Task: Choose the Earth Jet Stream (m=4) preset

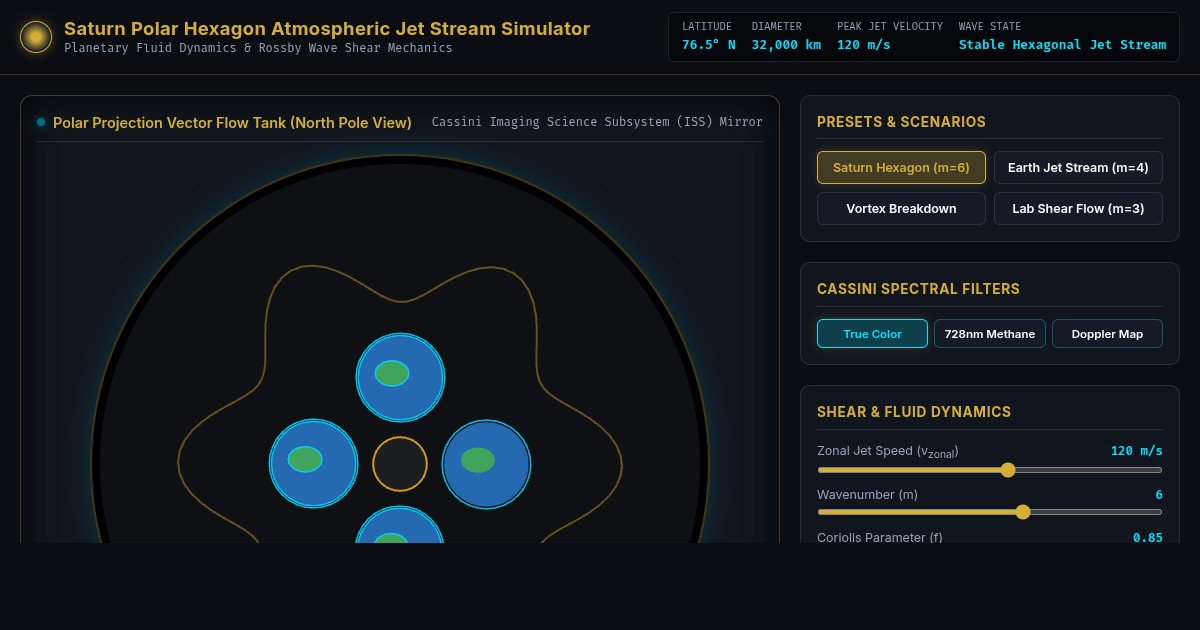Action: tap(1078, 168)
